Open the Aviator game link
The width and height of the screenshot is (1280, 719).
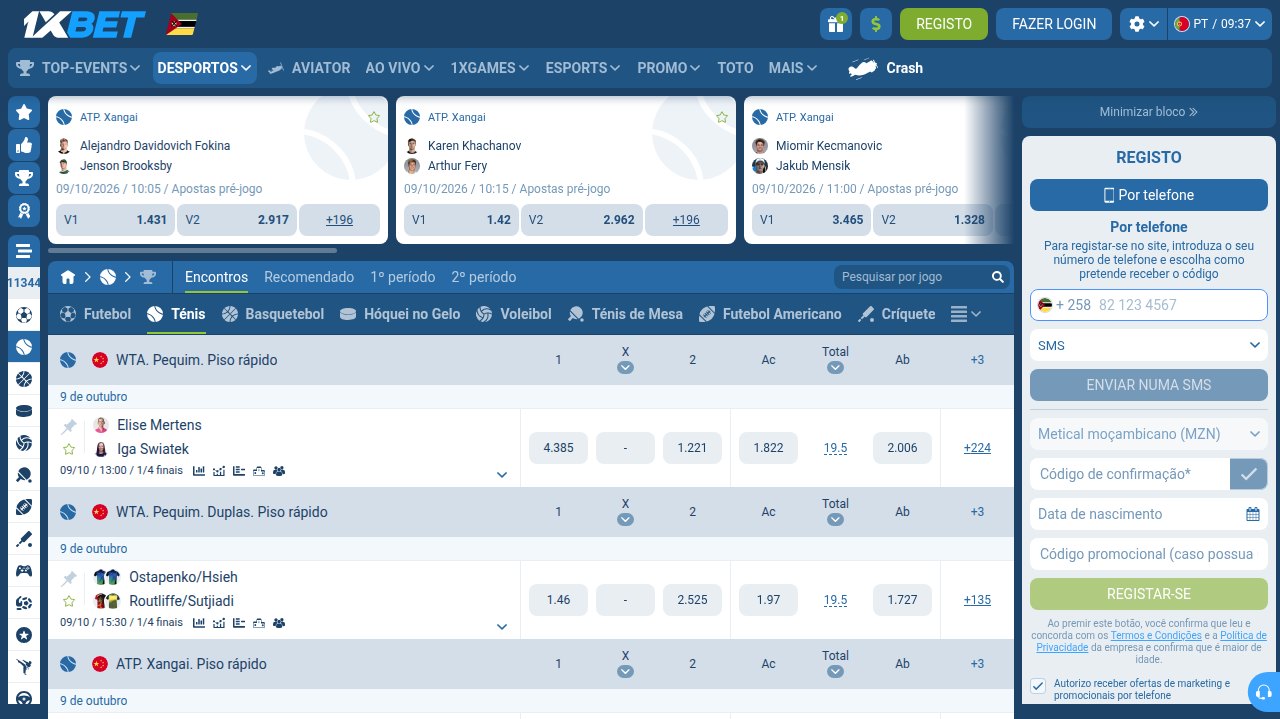[x=310, y=68]
